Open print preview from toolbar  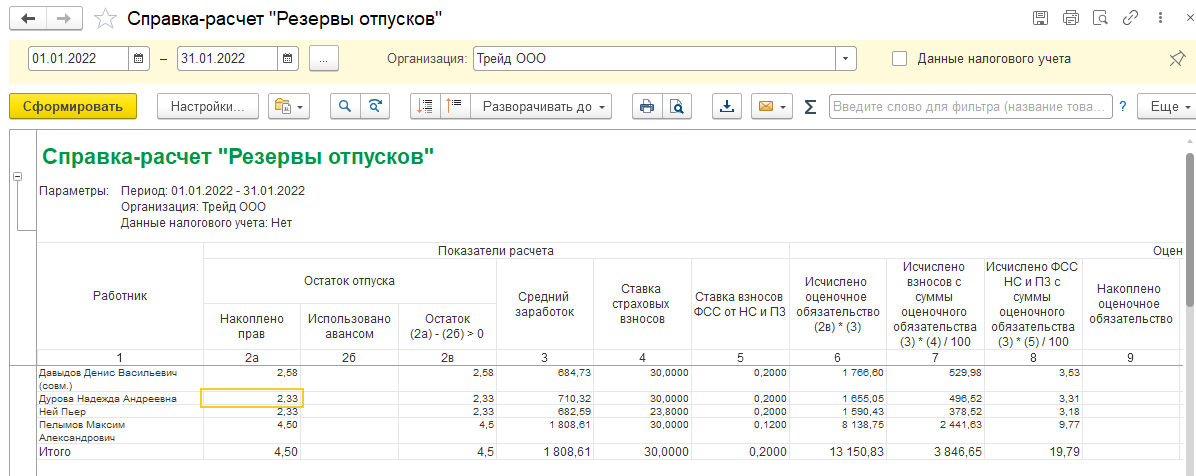coord(677,107)
